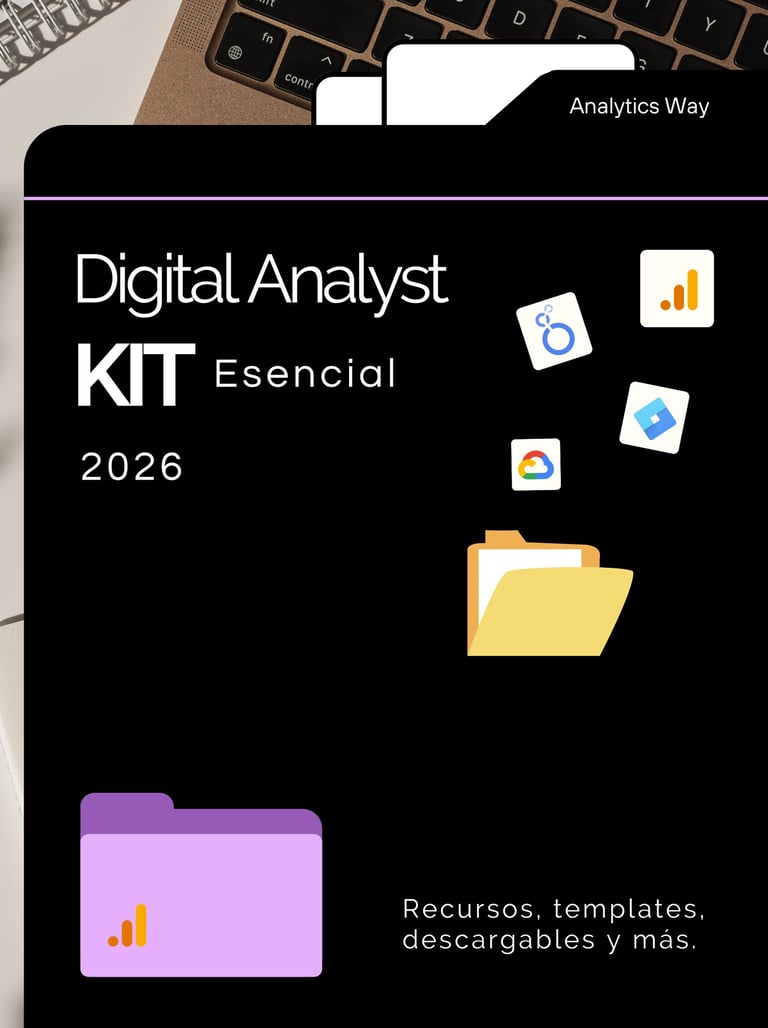Click the control key on keyboard
768x1028 pixels.
click(x=308, y=73)
